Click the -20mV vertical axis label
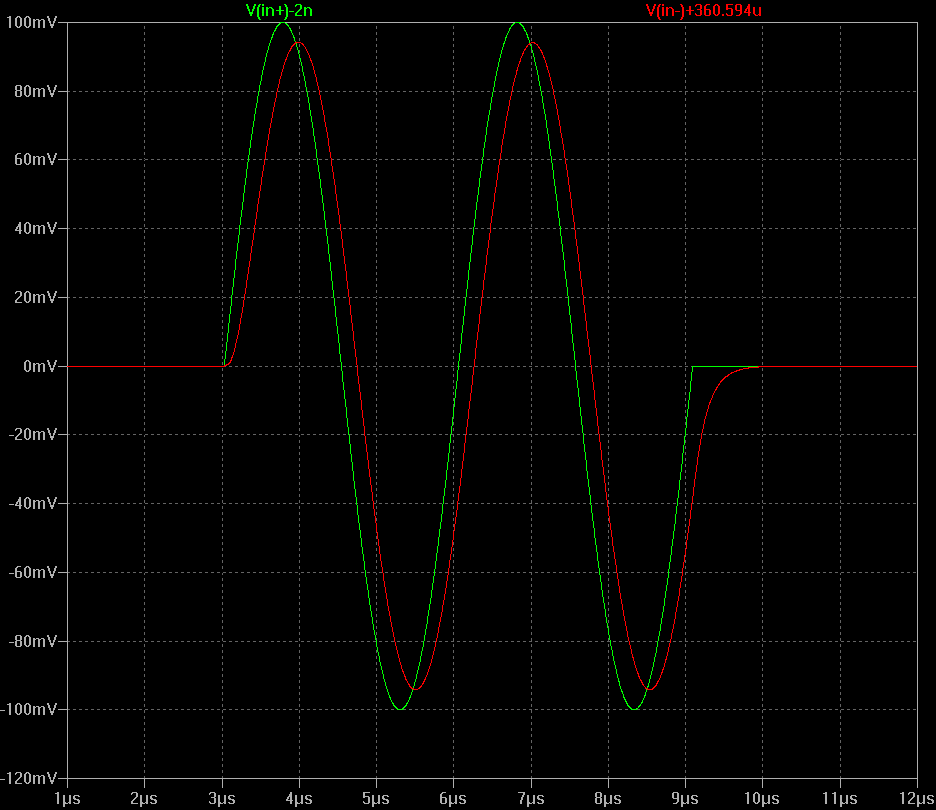This screenshot has width=936, height=810. [32, 434]
